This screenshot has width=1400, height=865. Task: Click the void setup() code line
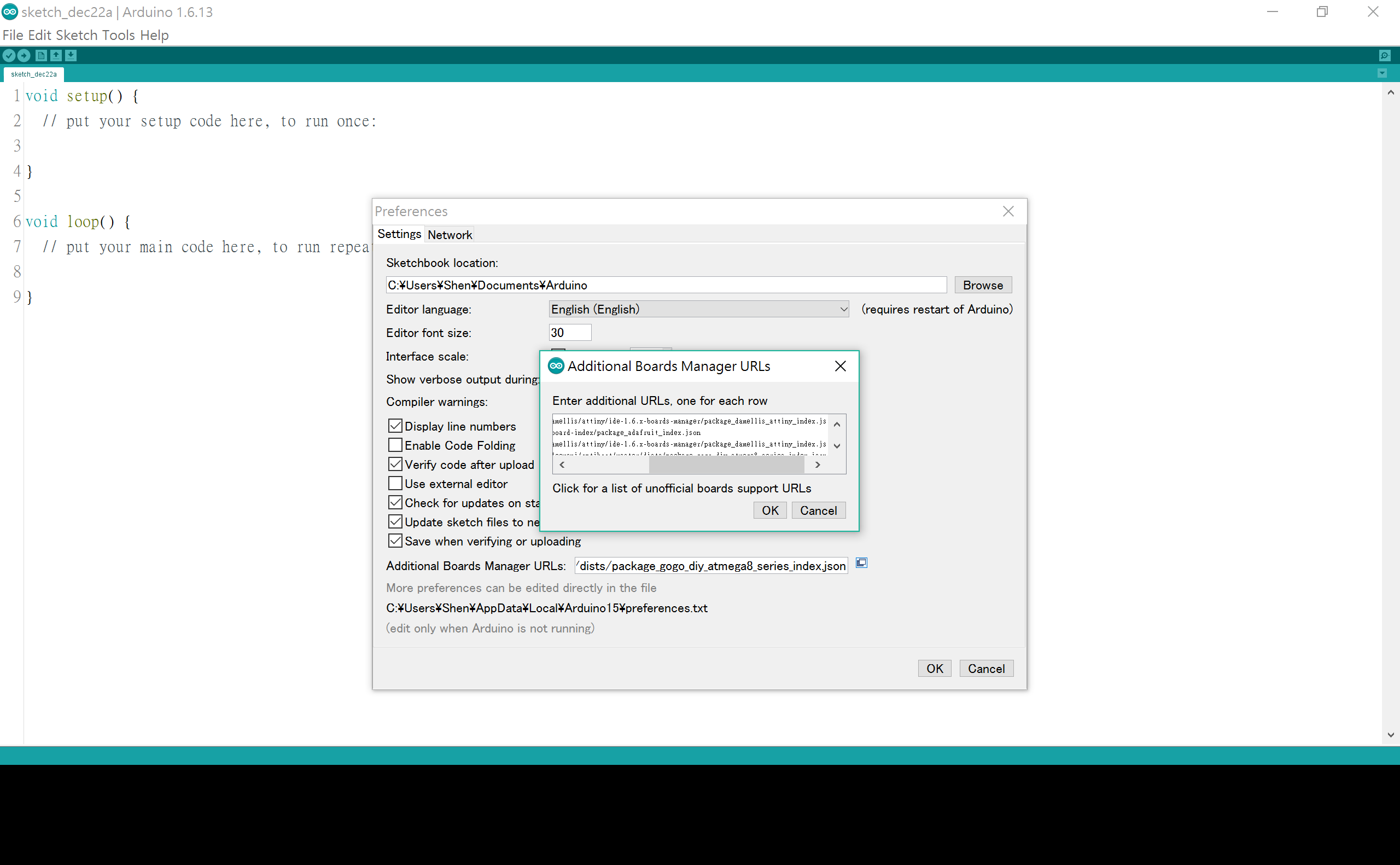tap(83, 96)
